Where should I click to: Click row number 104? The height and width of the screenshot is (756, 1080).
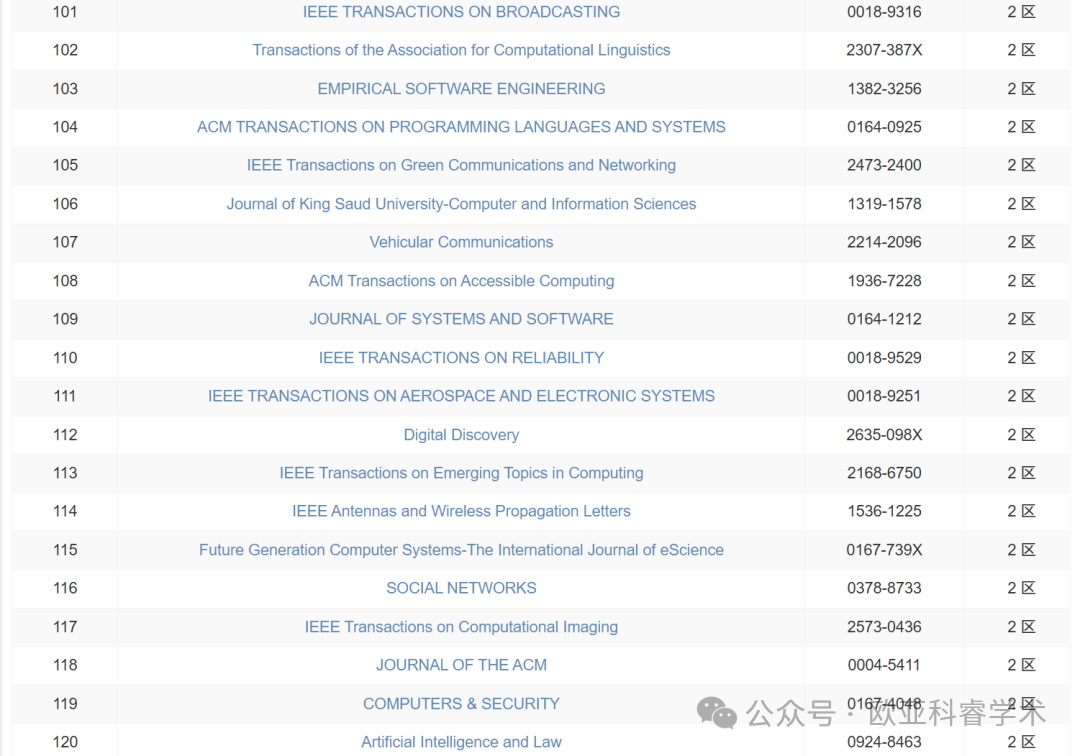tap(65, 127)
